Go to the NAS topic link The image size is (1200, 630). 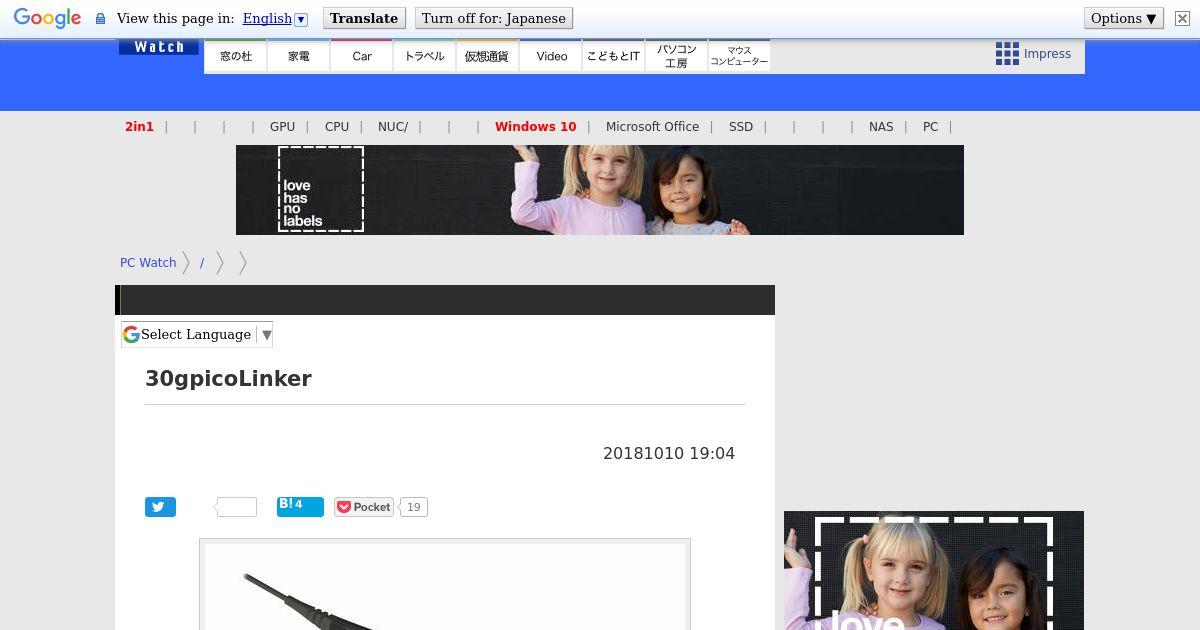pos(881,127)
